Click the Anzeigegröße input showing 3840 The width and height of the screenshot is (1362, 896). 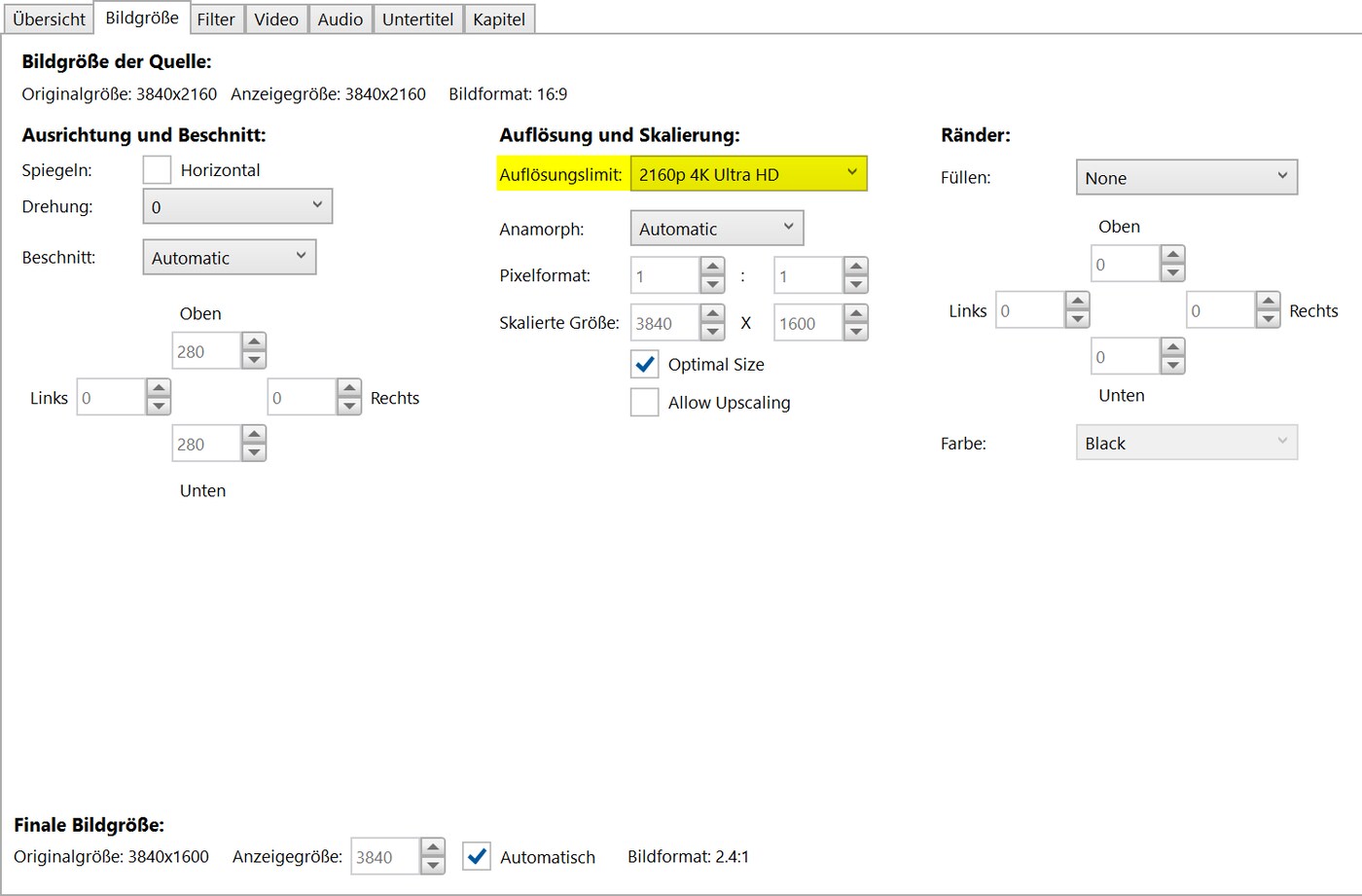(x=386, y=857)
